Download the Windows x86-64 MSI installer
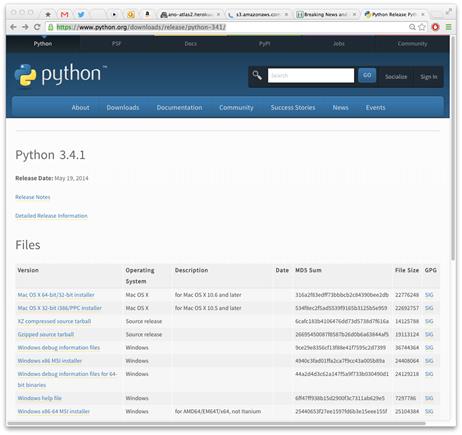 (x=54, y=411)
